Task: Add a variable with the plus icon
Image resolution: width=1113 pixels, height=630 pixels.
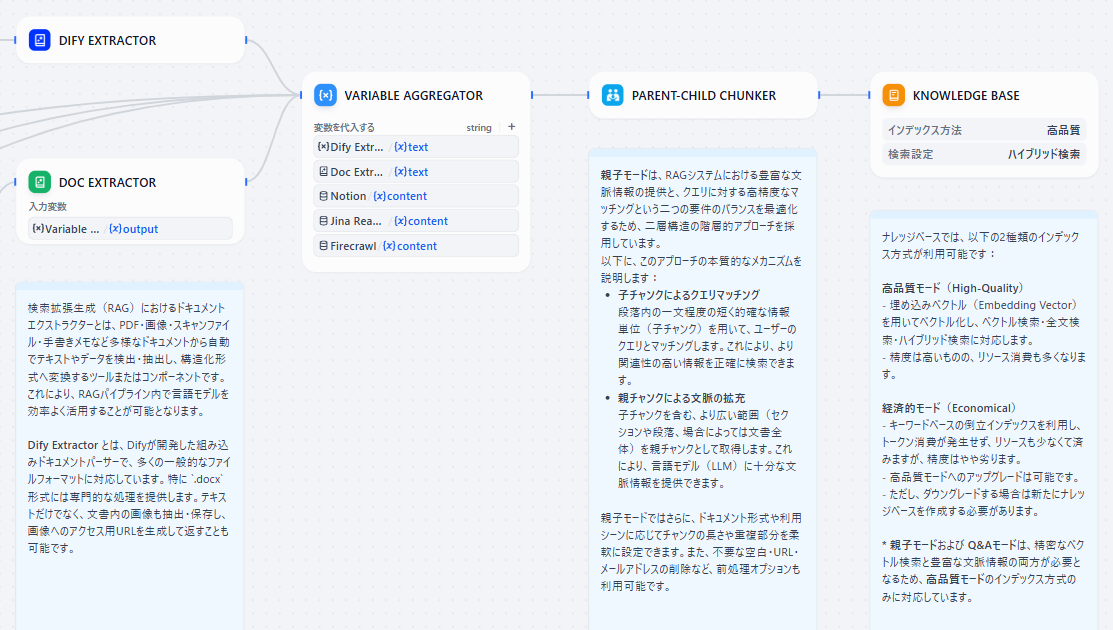Action: [512, 127]
